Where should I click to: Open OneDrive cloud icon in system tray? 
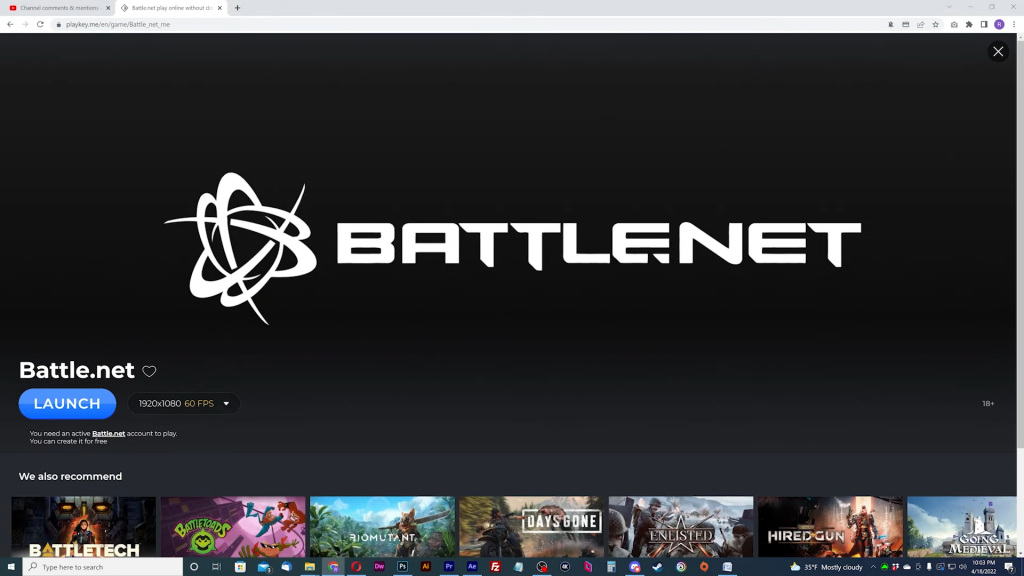(907, 567)
